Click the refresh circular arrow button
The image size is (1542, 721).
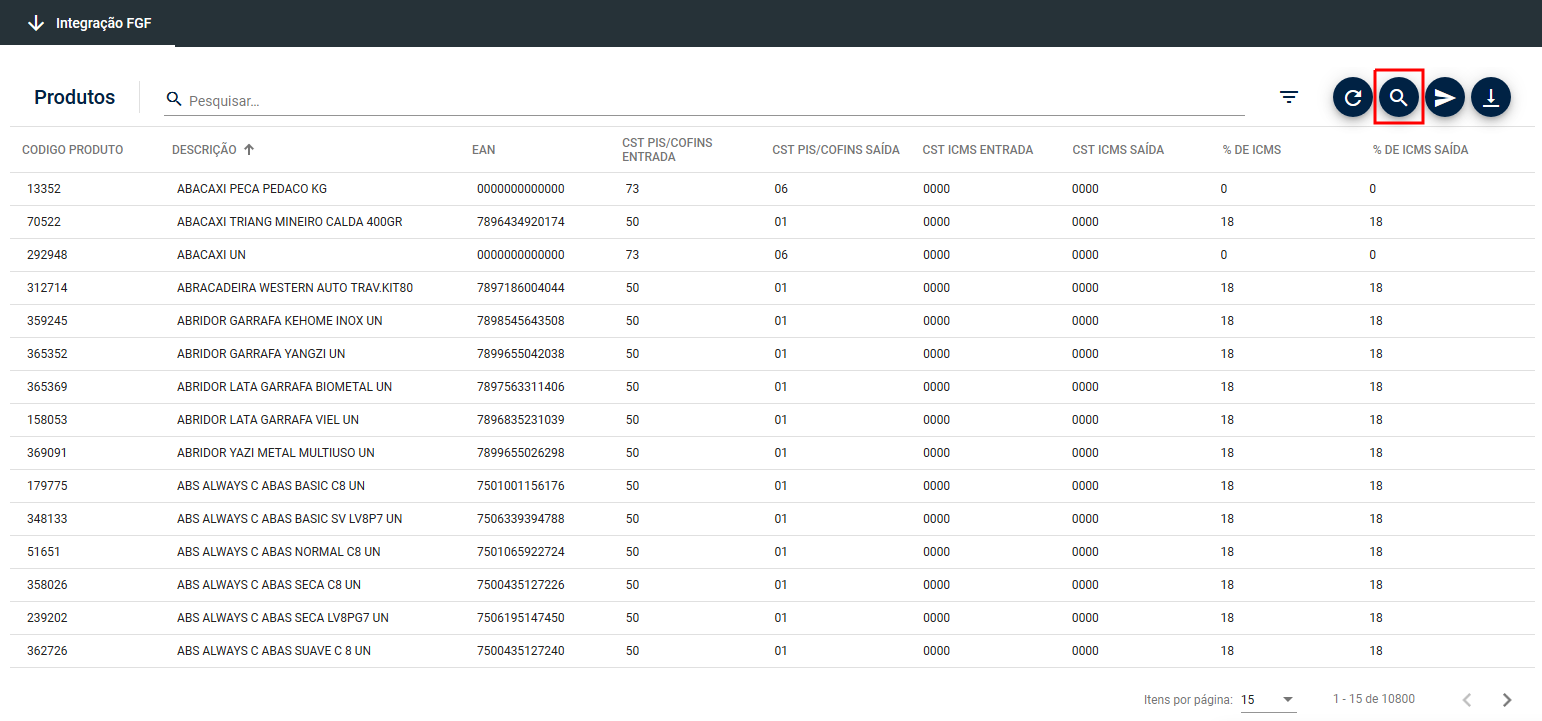(x=1352, y=98)
